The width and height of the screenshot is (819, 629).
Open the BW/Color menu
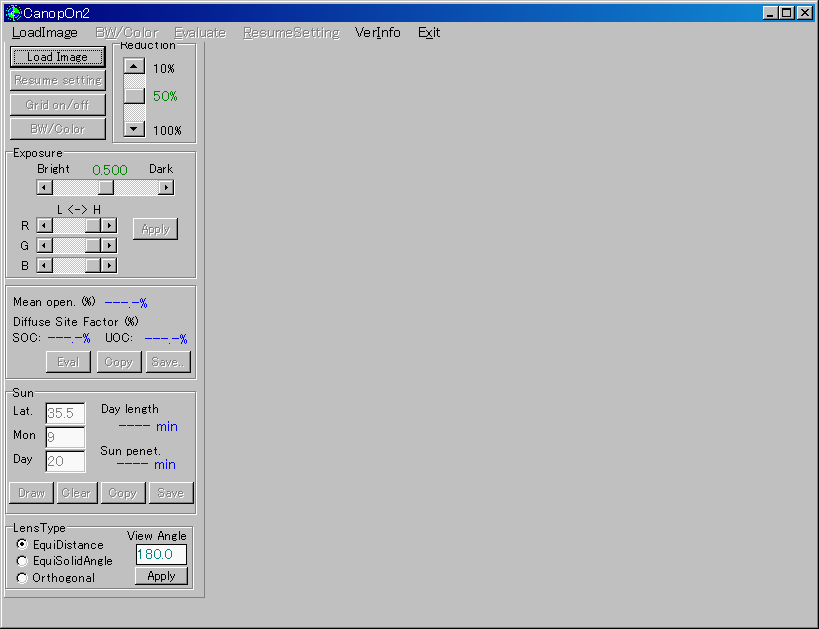[126, 32]
